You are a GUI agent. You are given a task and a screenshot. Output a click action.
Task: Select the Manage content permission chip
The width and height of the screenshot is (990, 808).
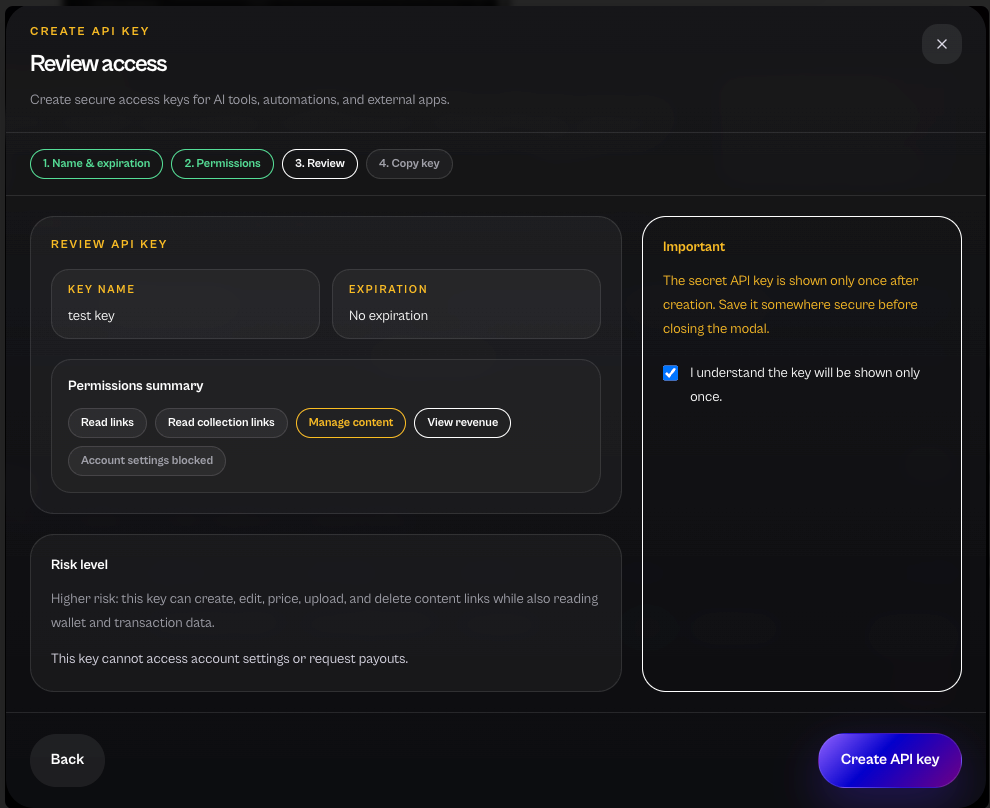coord(350,422)
